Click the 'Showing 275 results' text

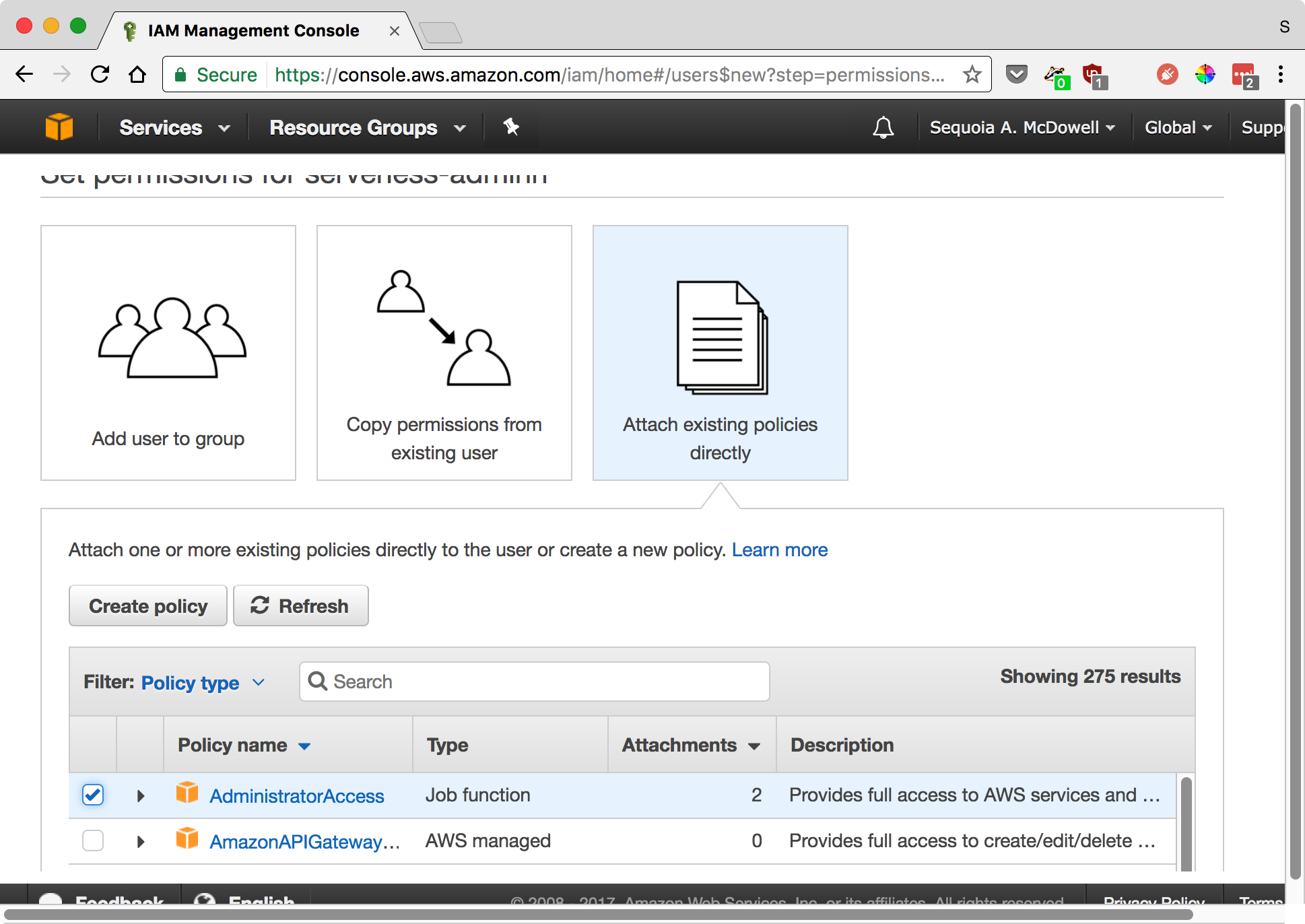coord(1090,676)
